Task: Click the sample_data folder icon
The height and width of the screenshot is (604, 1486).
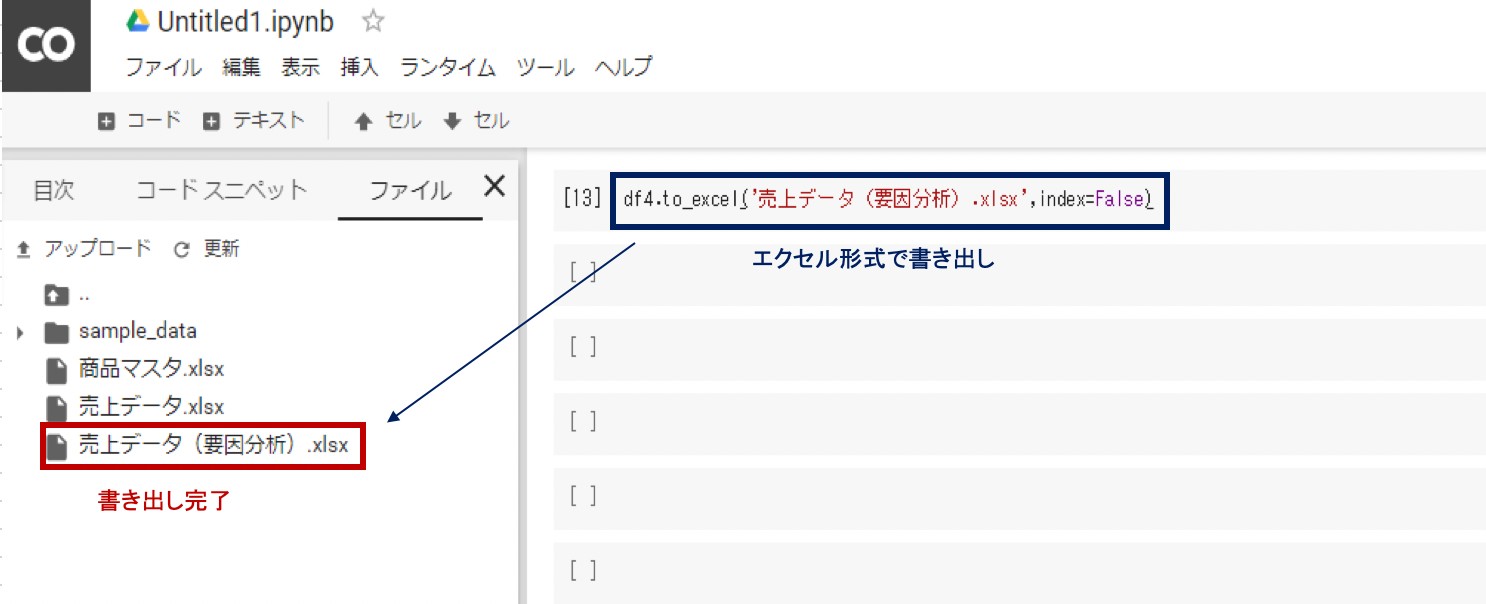Action: pos(56,331)
